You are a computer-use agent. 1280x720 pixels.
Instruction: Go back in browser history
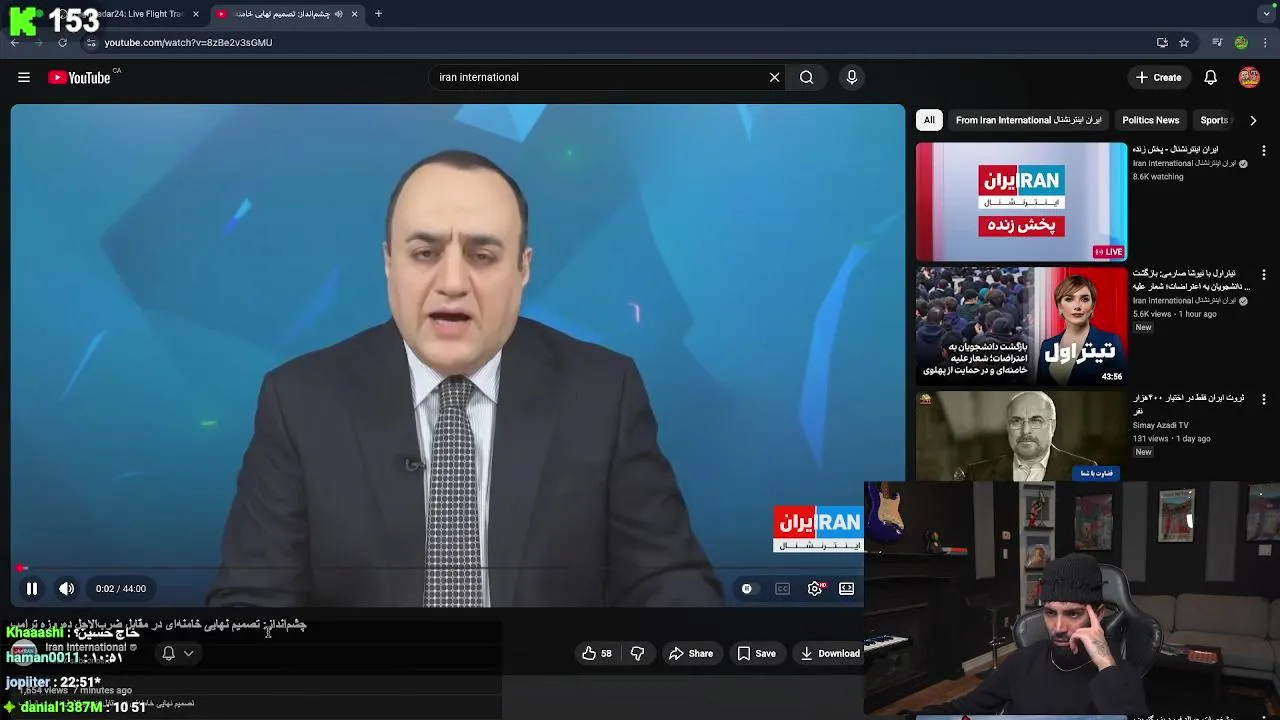(14, 43)
